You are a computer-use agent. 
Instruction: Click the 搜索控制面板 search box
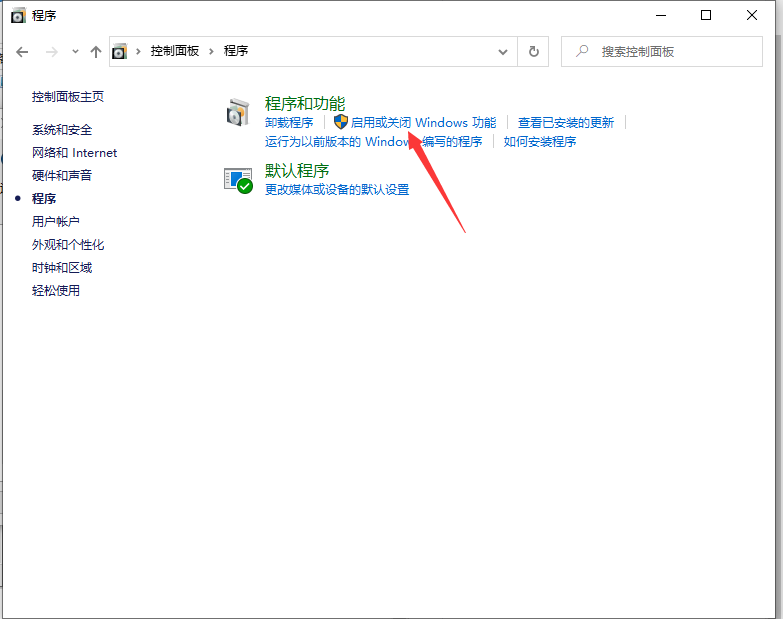pos(670,51)
